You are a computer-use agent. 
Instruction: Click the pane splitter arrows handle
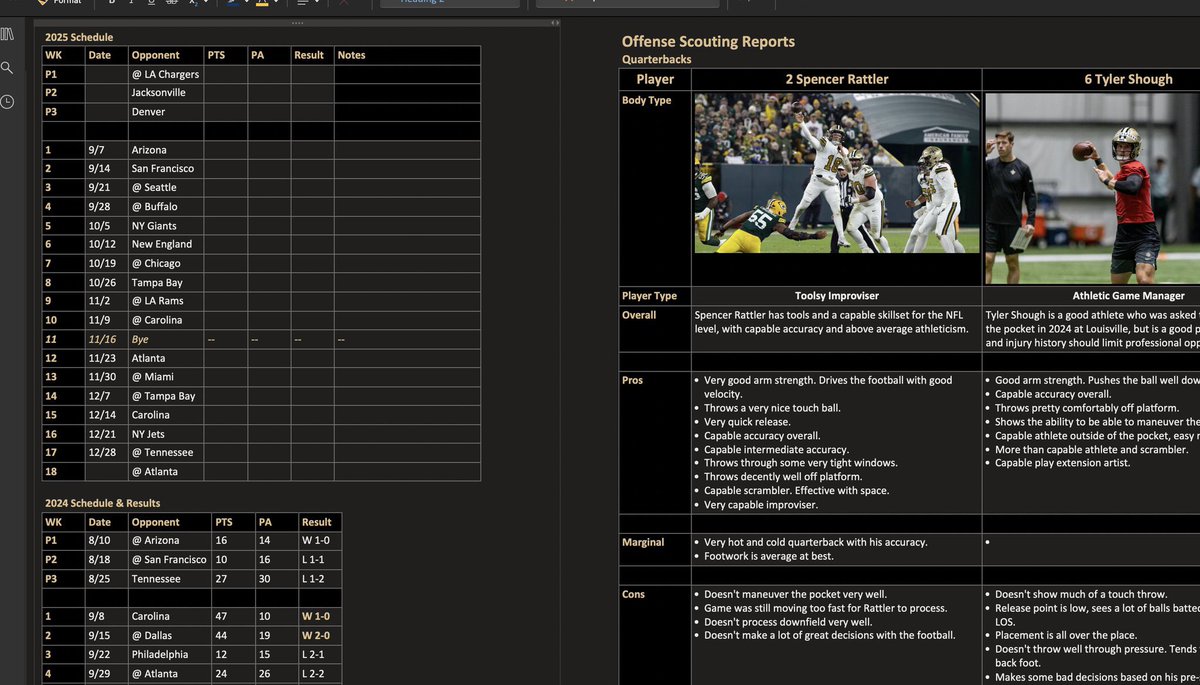[556, 22]
